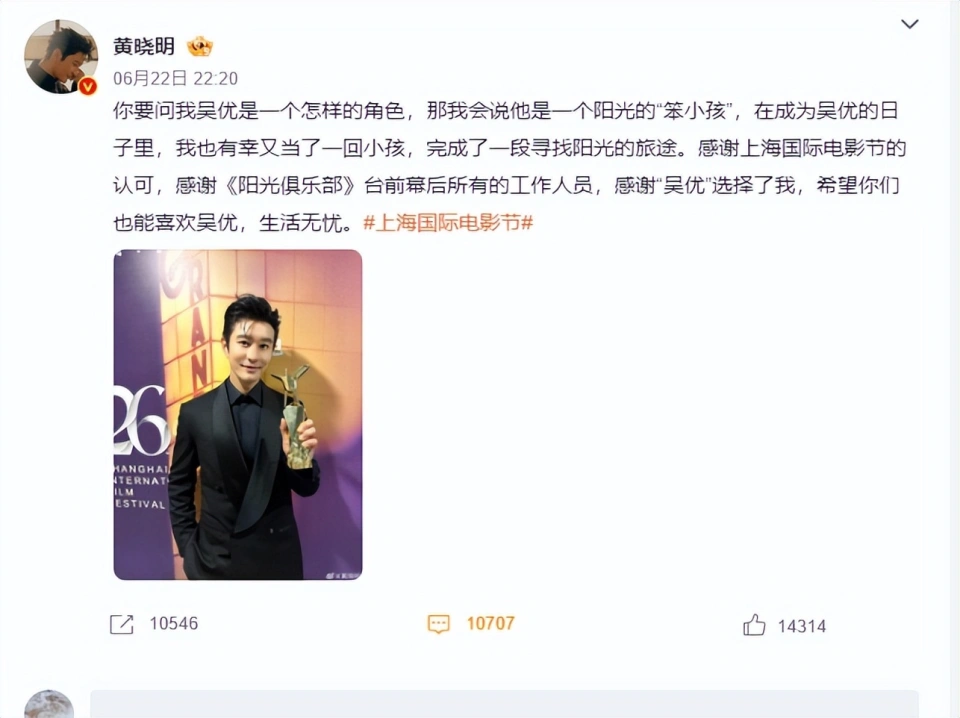Like the post with thumbs-up icon
Viewport: 960px width, 718px height.
[x=754, y=626]
